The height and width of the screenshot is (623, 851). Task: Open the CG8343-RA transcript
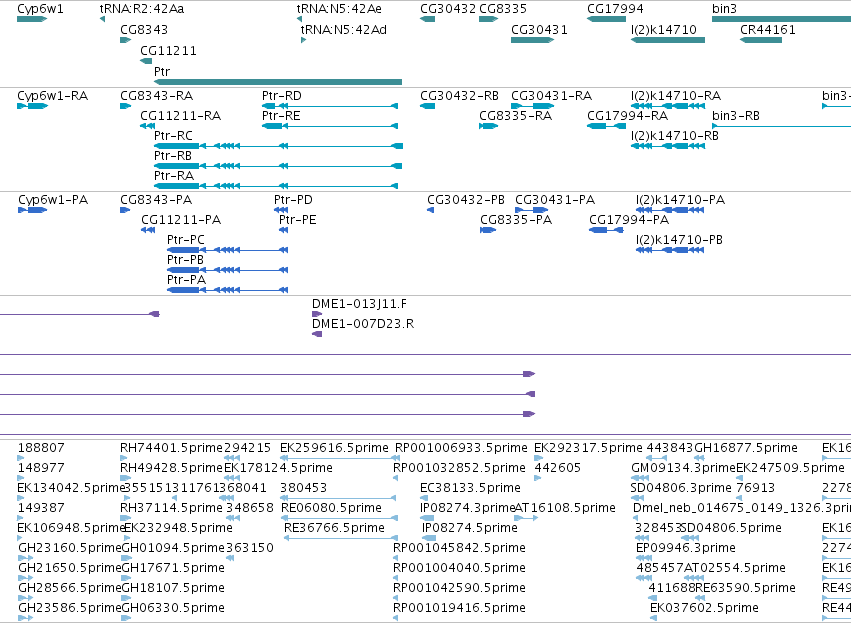coord(126,106)
